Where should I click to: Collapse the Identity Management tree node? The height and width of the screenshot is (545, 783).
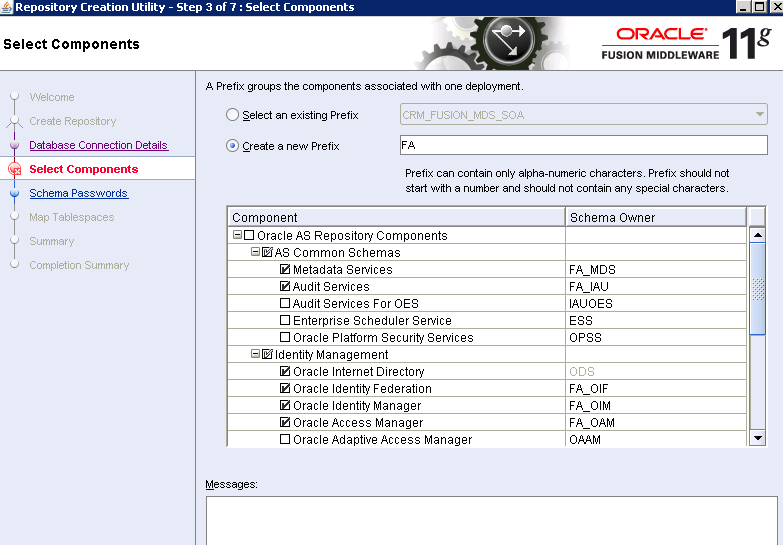coord(255,355)
